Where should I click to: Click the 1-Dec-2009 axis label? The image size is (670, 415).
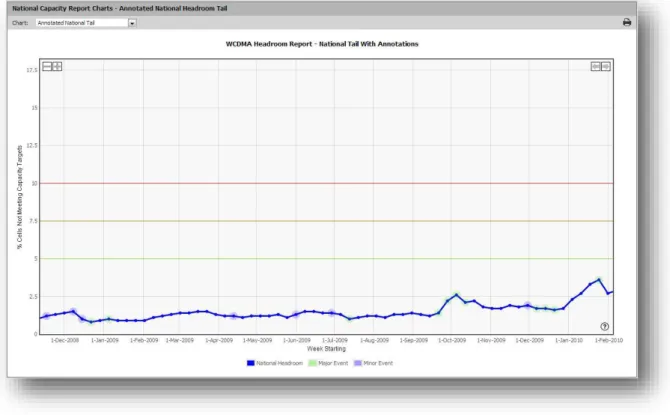(x=530, y=340)
